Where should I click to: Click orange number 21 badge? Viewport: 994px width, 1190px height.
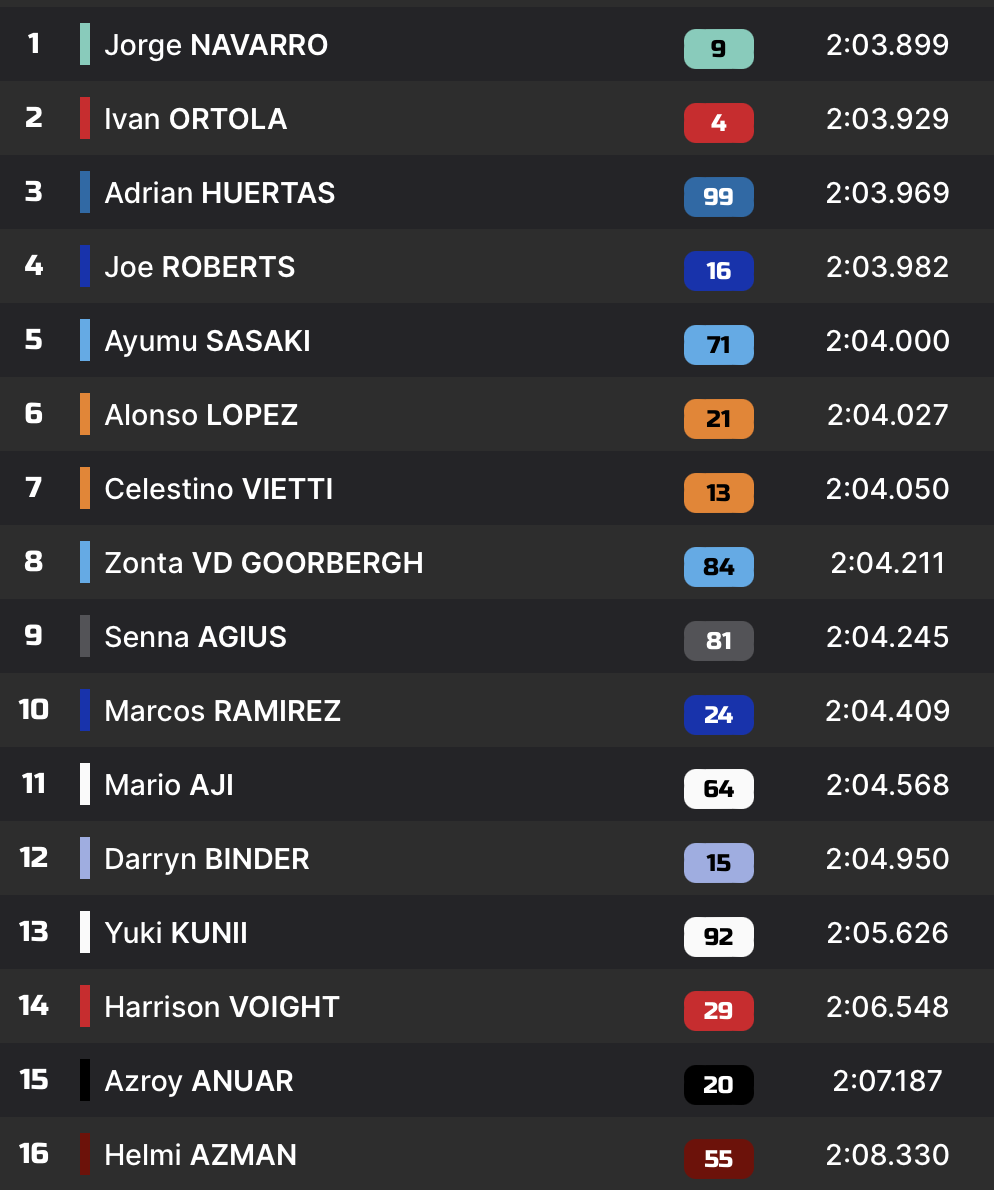(718, 419)
